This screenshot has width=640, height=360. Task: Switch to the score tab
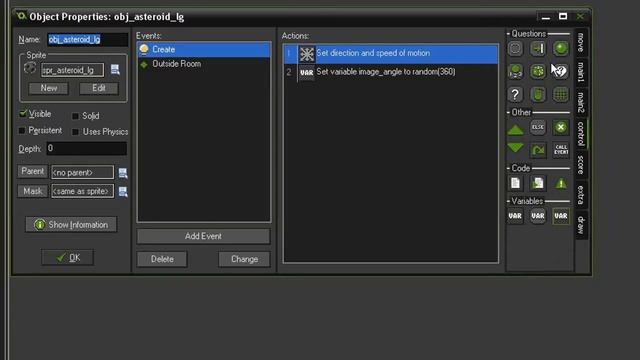pyautogui.click(x=581, y=164)
